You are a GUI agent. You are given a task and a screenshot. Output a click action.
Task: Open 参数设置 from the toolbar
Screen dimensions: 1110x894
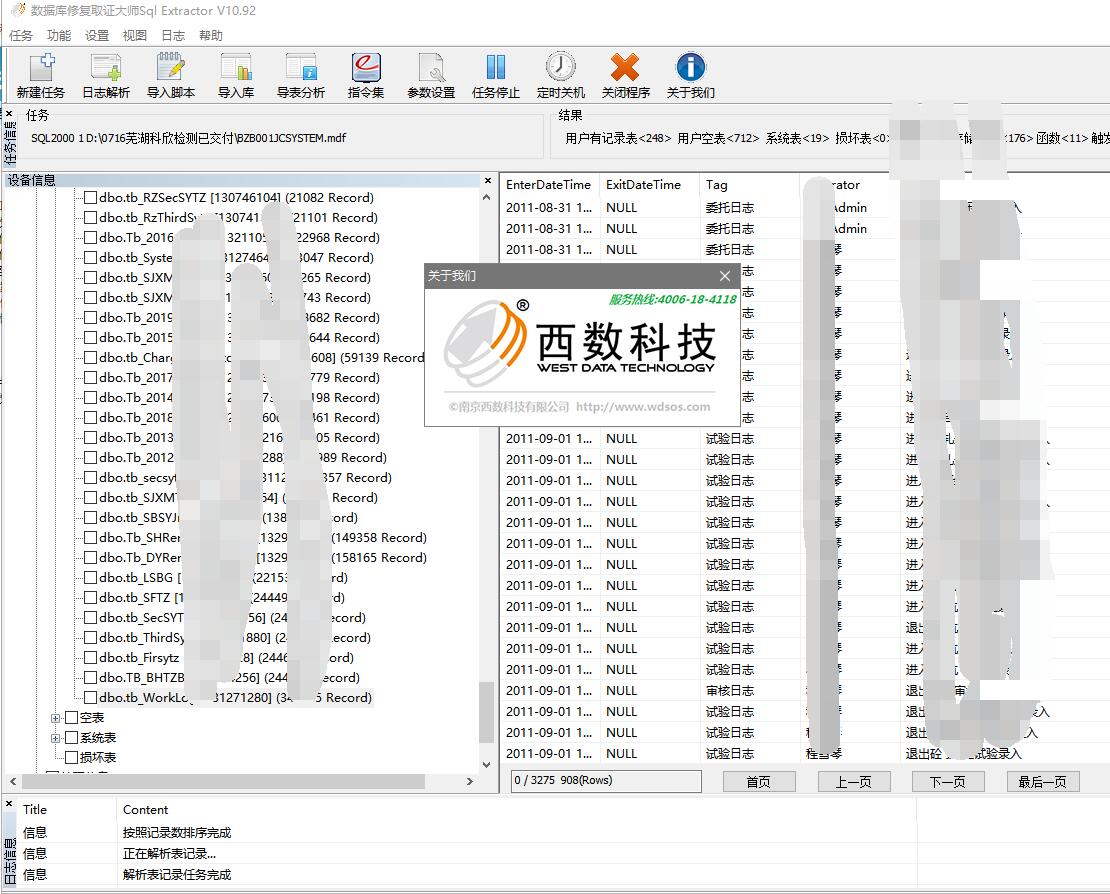point(431,67)
